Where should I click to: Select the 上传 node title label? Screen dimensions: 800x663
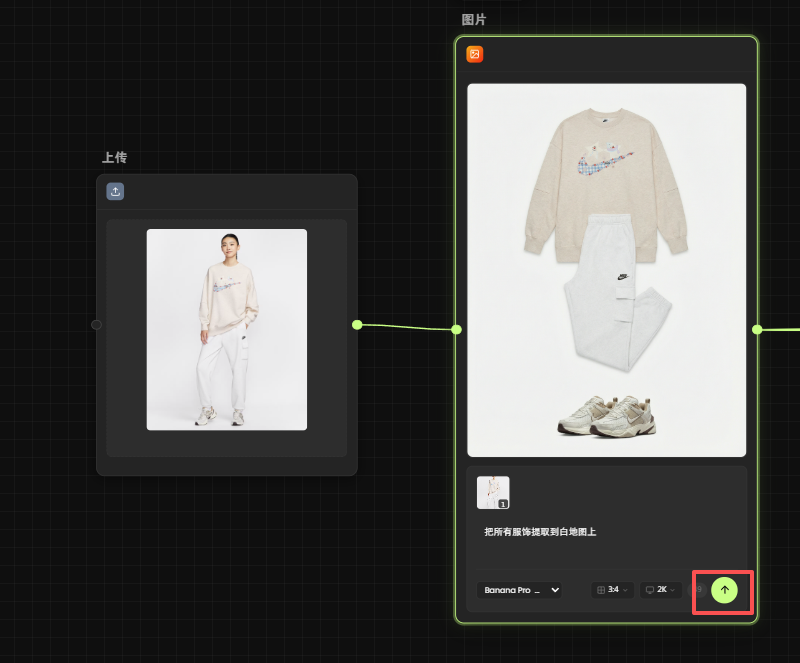[x=114, y=158]
